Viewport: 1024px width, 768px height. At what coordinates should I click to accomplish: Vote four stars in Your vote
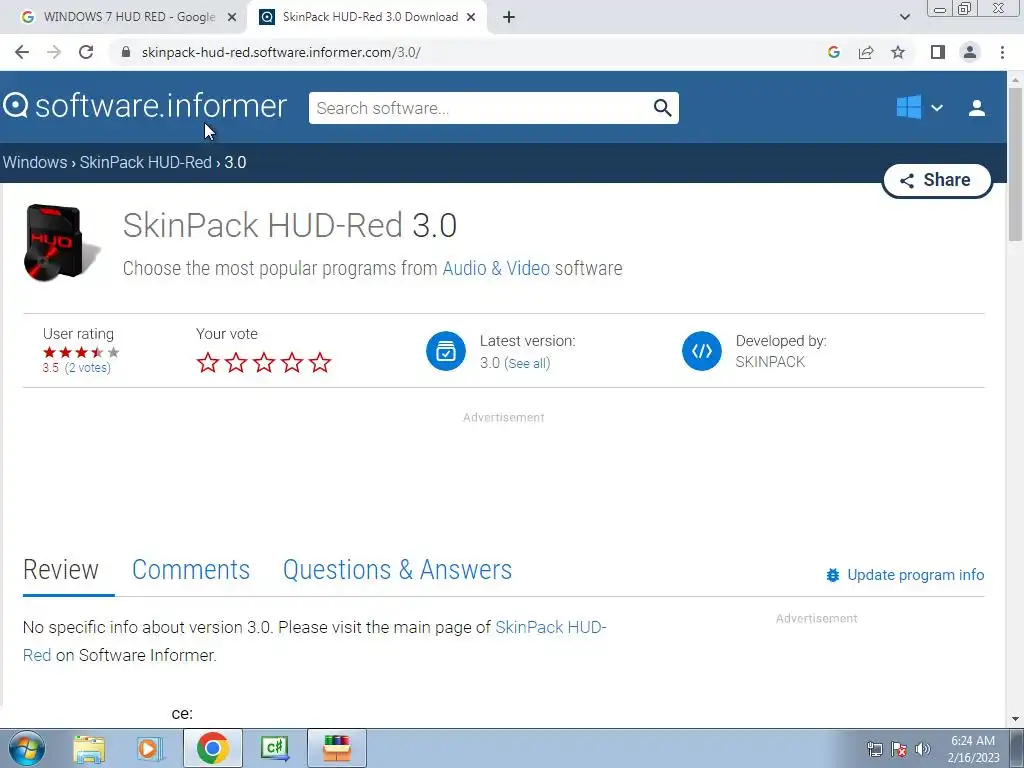292,362
